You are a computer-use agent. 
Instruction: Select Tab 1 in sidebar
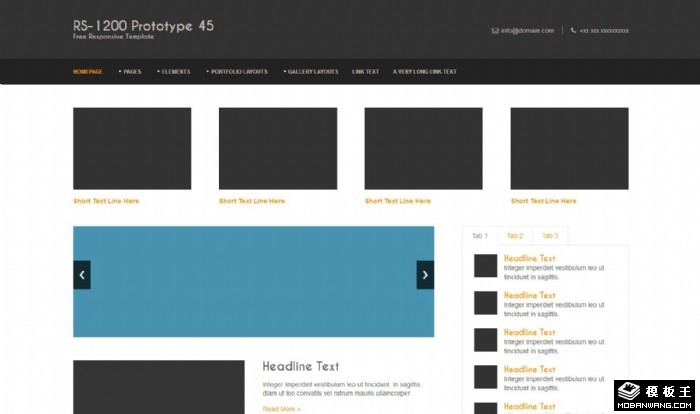[x=479, y=236]
